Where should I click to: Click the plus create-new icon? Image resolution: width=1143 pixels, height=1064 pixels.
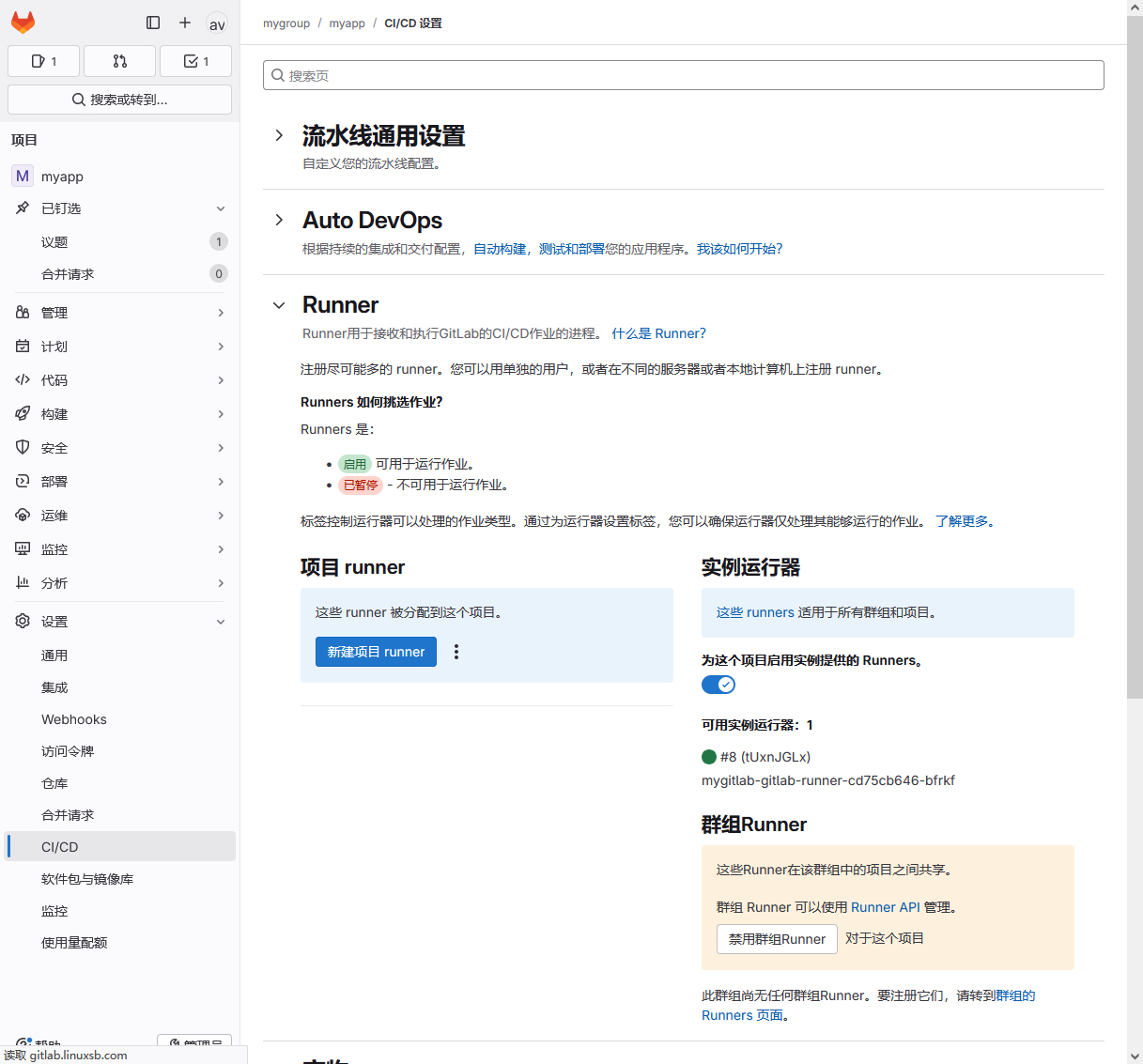coord(185,23)
